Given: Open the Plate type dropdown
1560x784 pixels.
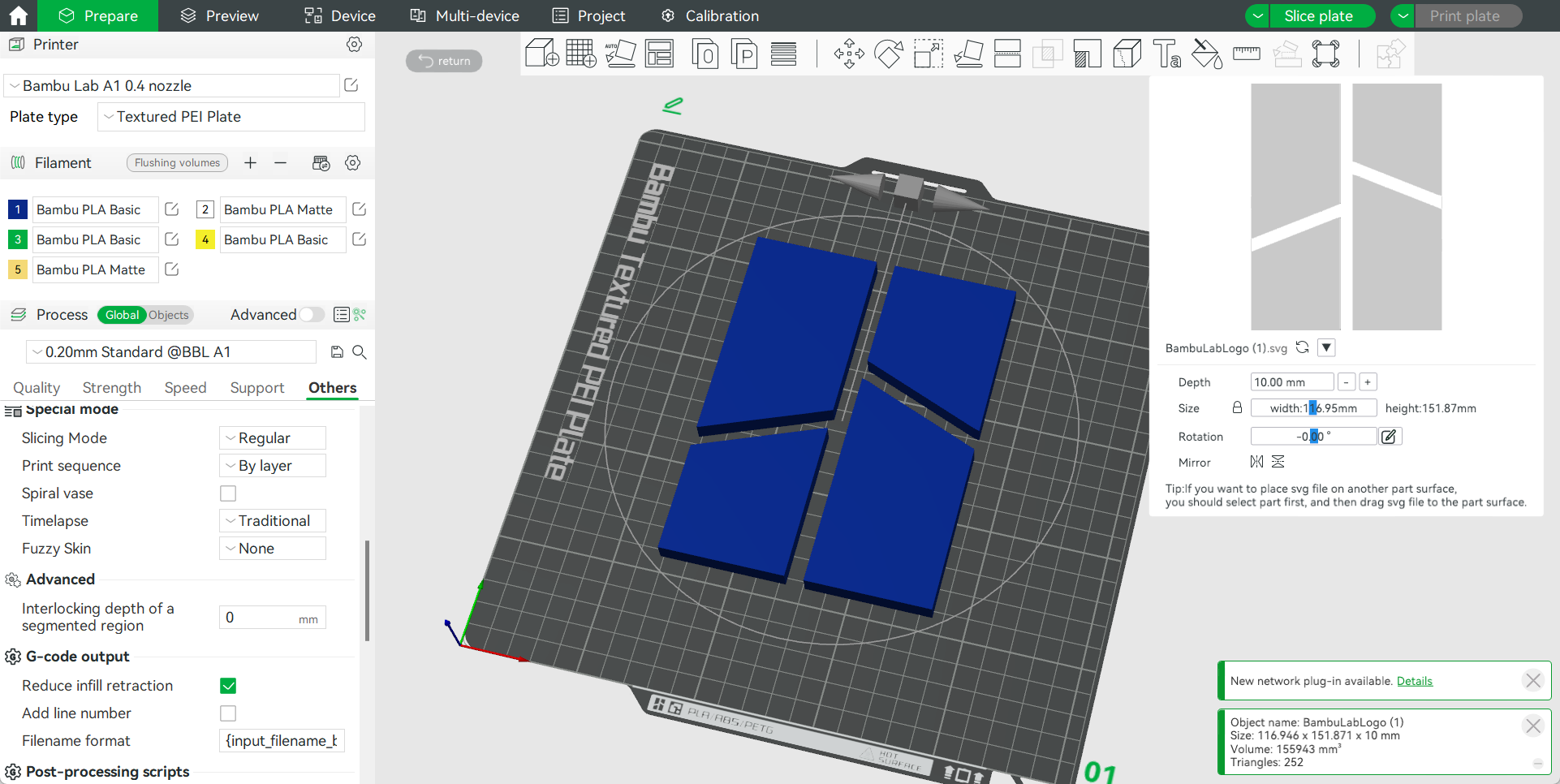Looking at the screenshot, I should [x=231, y=117].
